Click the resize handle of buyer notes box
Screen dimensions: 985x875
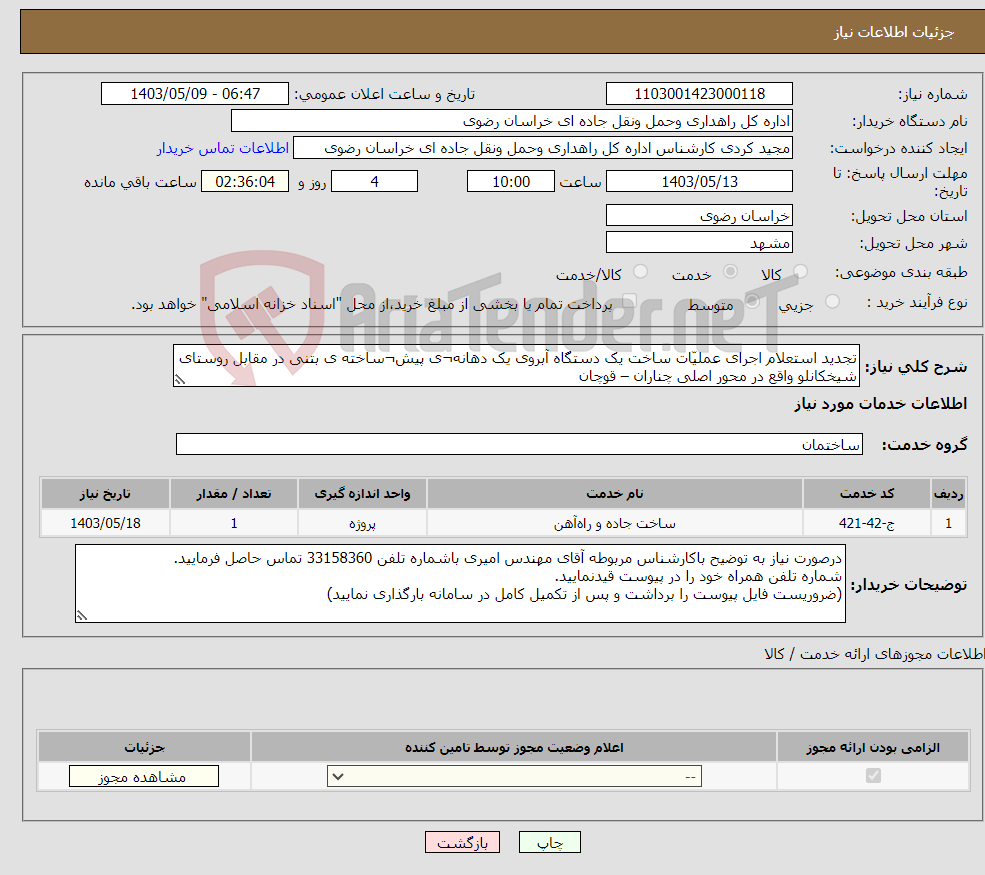[x=82, y=616]
